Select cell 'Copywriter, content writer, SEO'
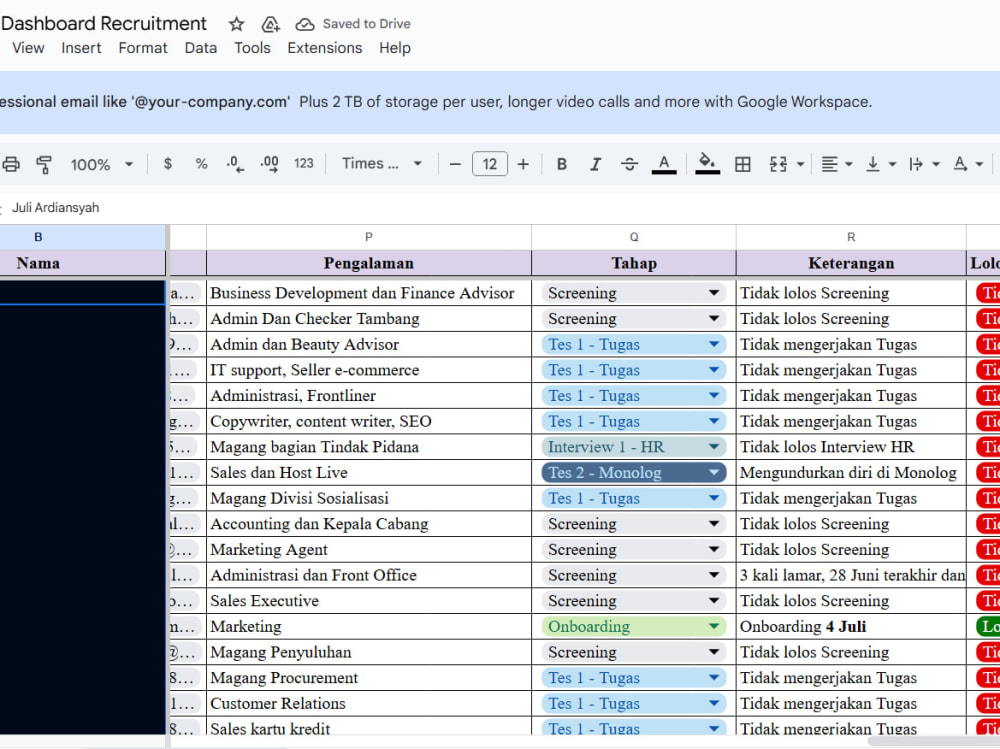The height and width of the screenshot is (749, 1000). point(369,422)
